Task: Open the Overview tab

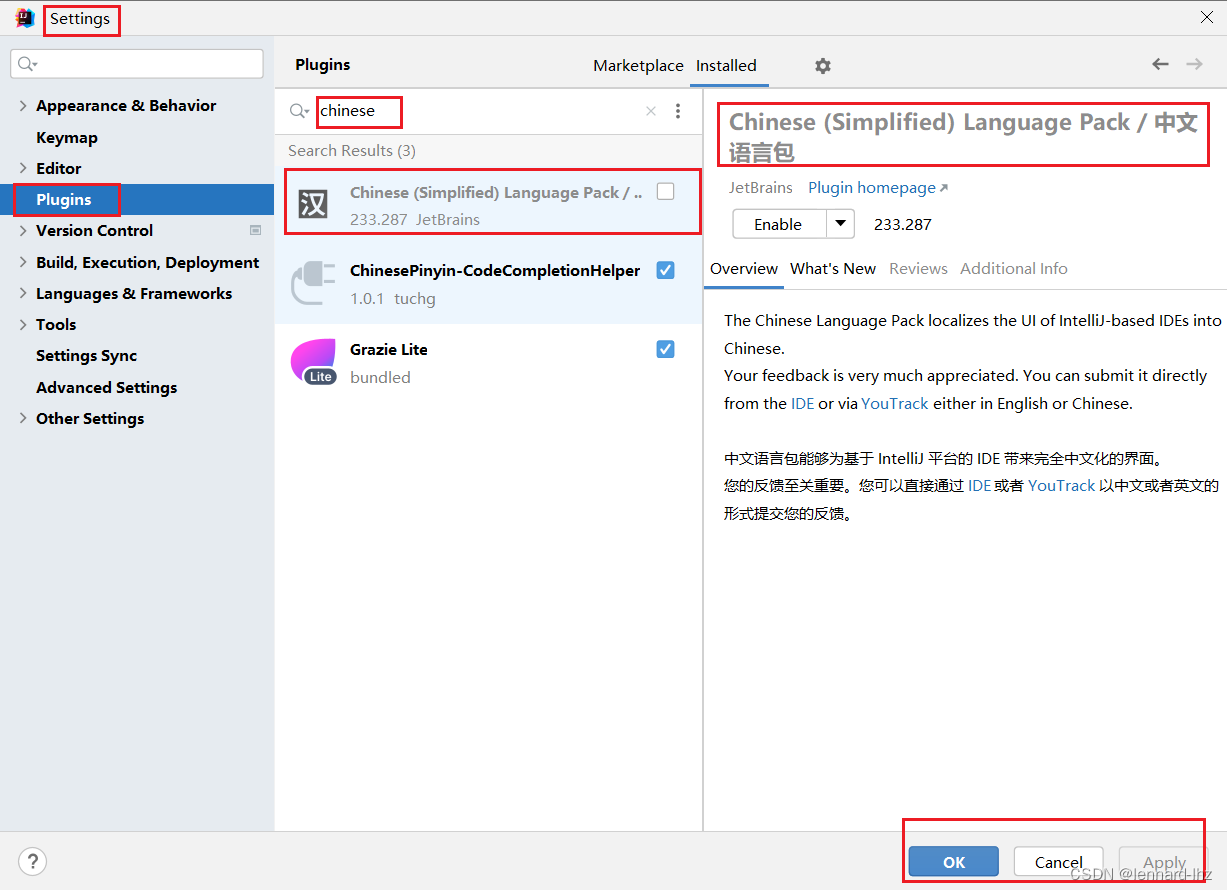Action: click(744, 268)
